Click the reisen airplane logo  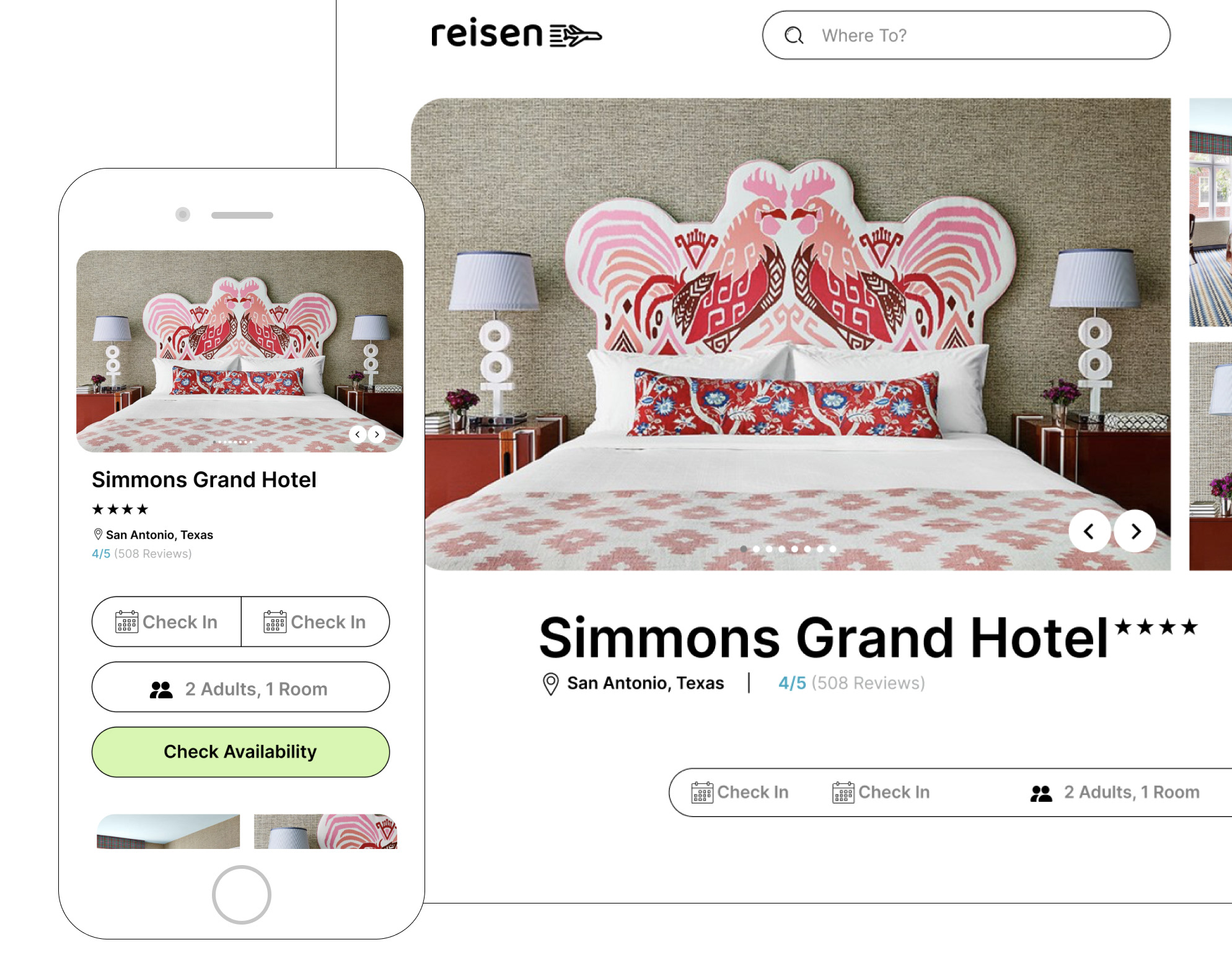pos(516,34)
